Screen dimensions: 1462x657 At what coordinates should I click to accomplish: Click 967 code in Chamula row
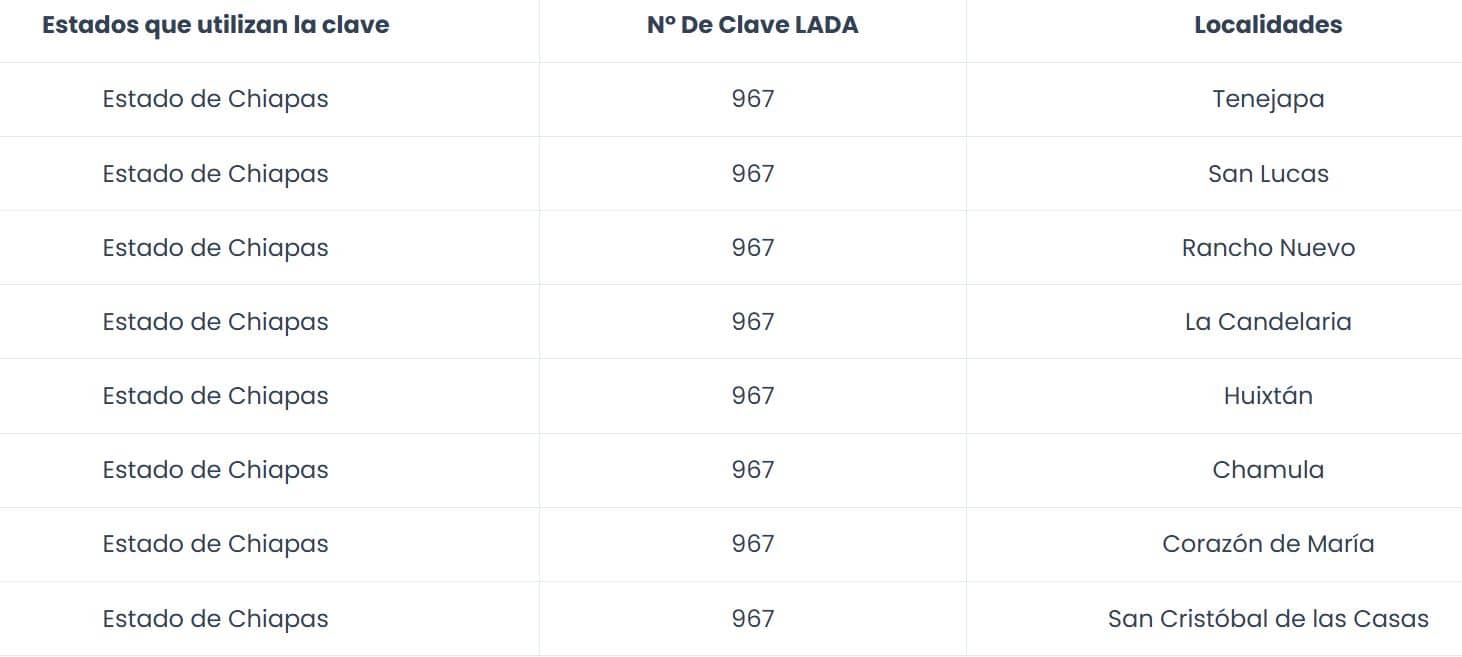pyautogui.click(x=753, y=469)
